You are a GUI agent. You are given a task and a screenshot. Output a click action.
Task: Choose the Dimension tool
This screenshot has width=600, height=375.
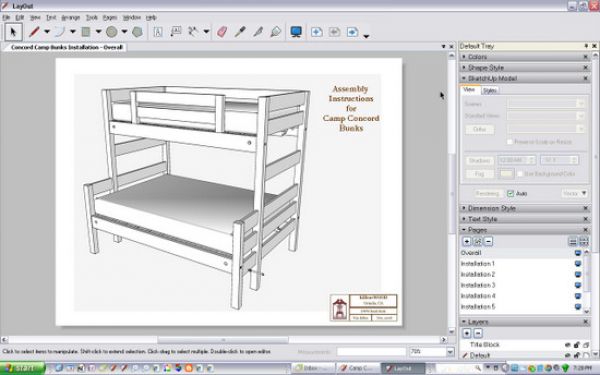193,32
